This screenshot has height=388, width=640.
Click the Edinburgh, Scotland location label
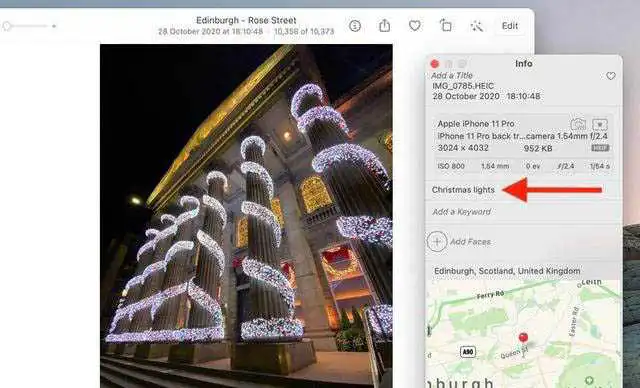point(507,271)
